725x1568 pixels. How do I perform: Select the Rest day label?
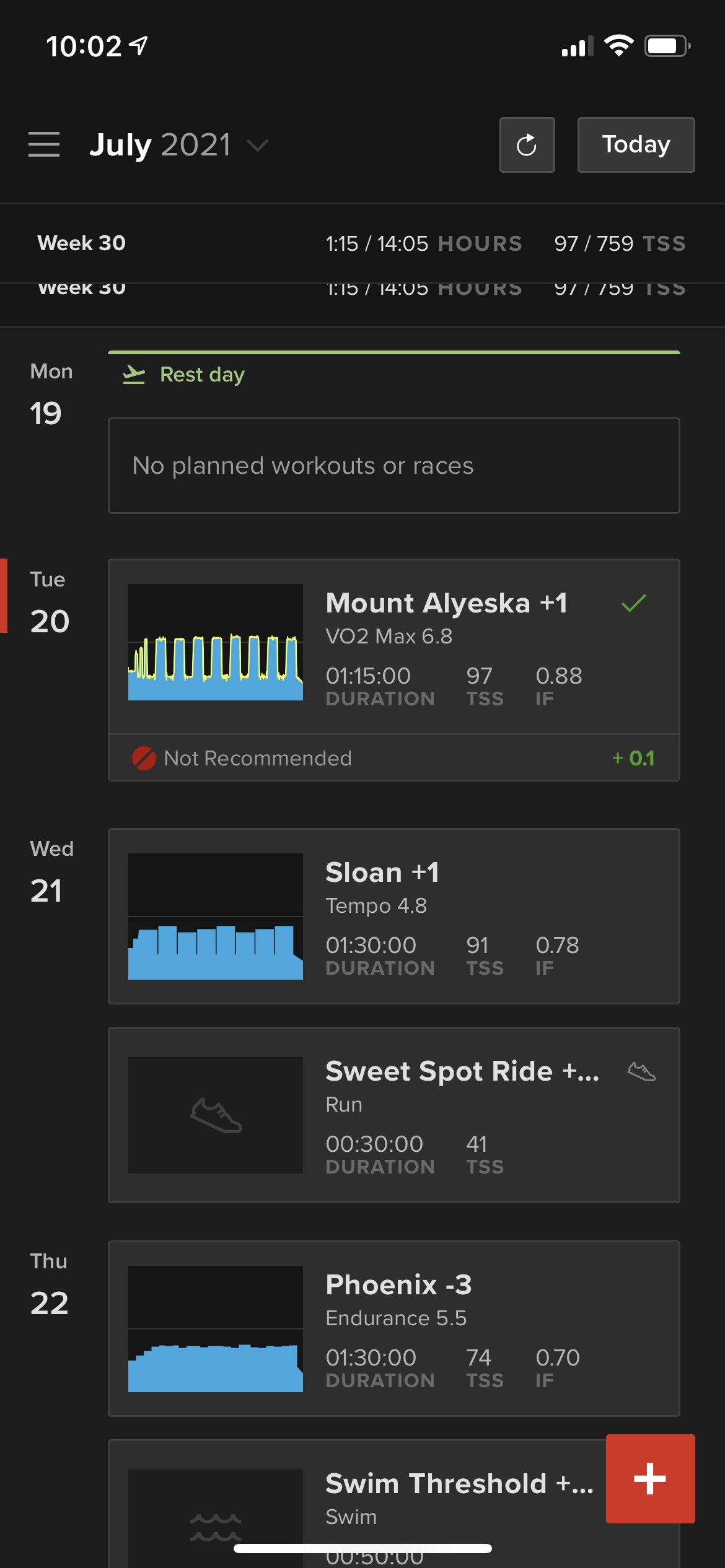click(202, 375)
